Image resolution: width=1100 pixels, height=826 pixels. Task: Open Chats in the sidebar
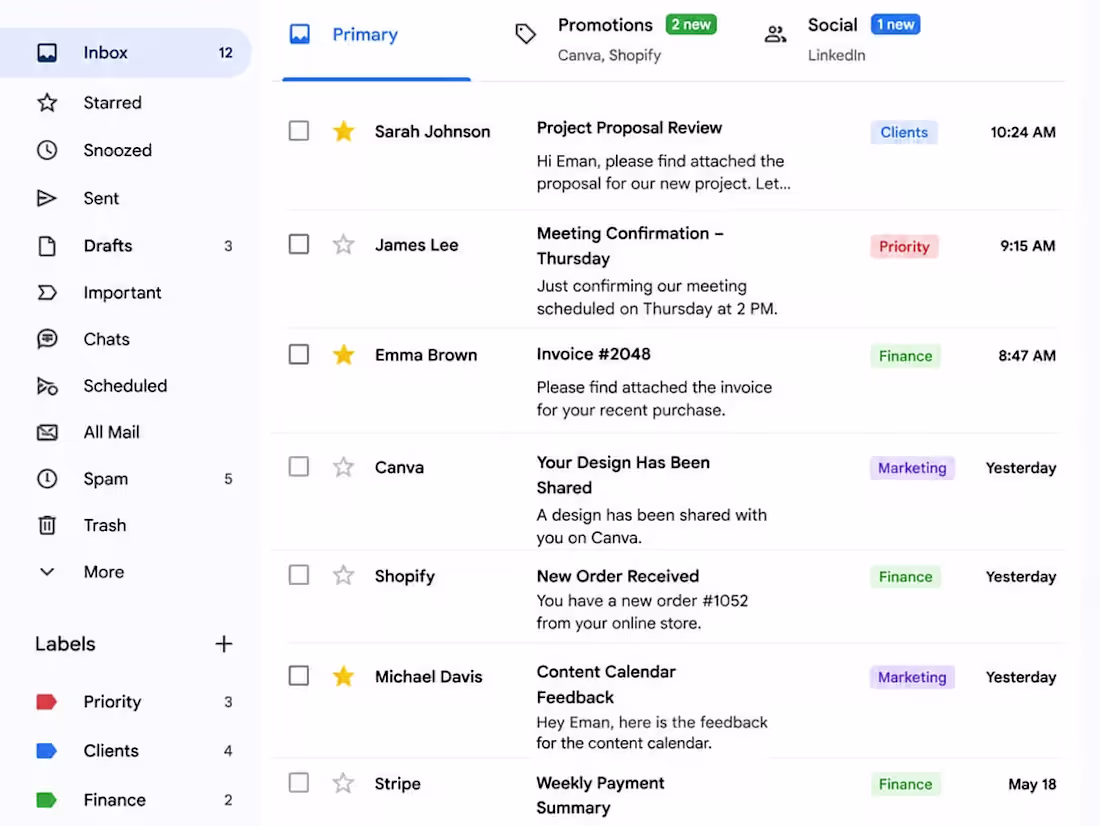tap(125, 339)
